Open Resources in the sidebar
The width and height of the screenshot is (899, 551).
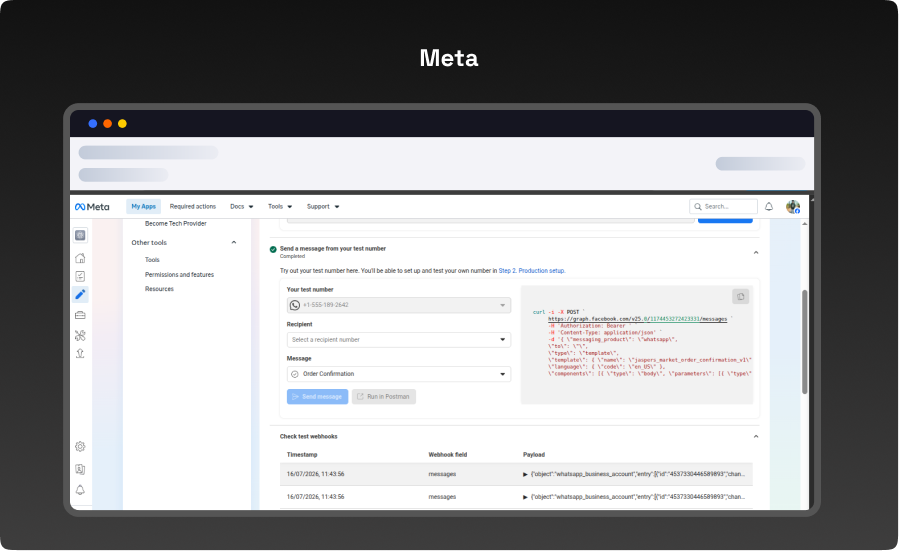tap(159, 289)
